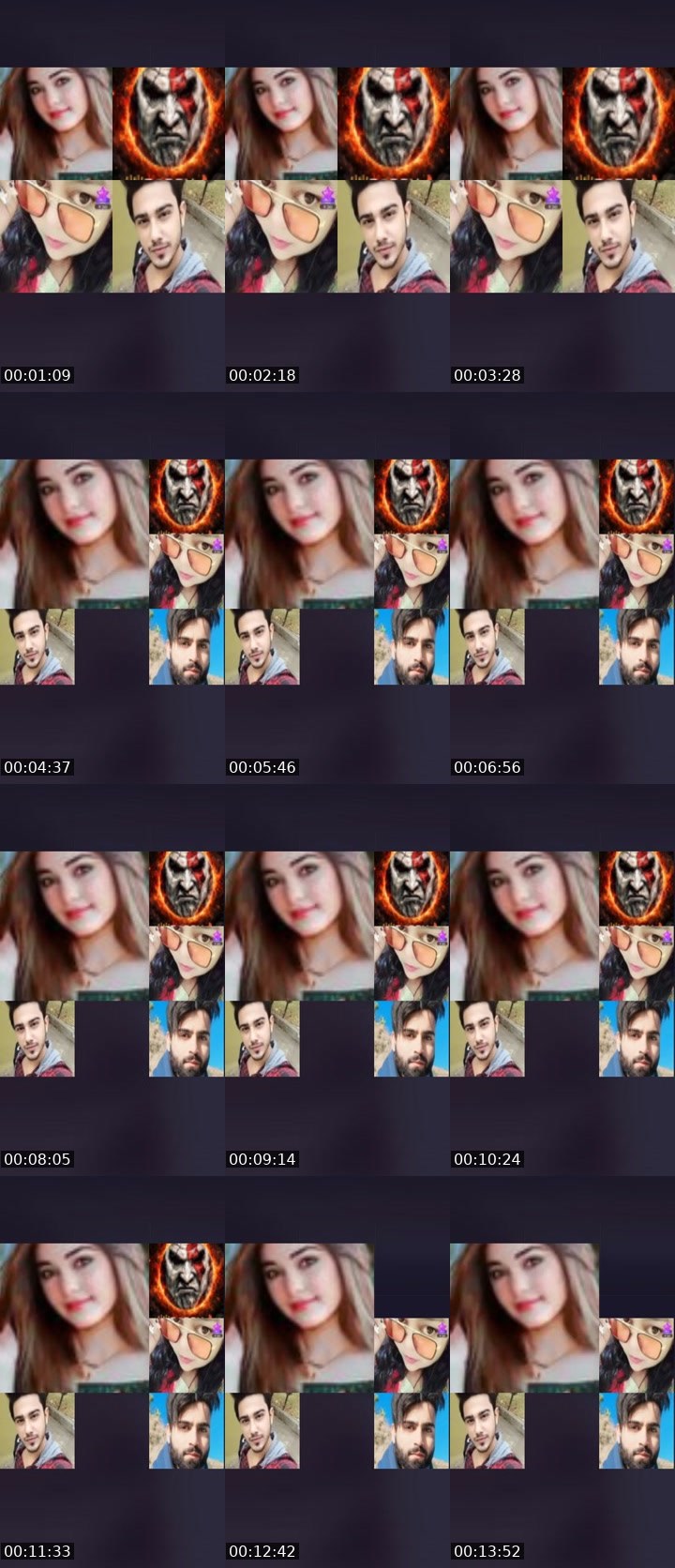Select the long-haired woman picture in frame 00:01:09

(56, 123)
